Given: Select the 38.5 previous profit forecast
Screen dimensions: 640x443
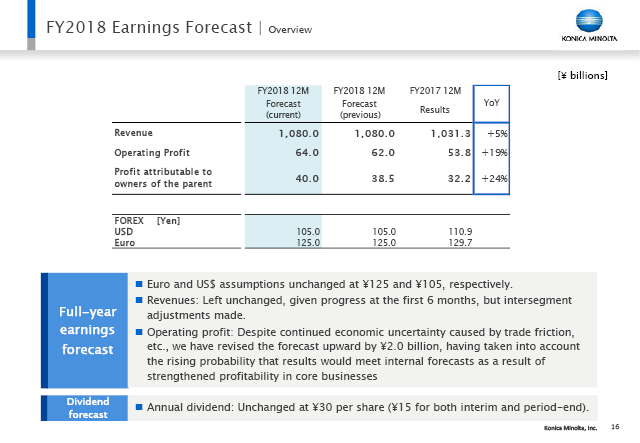Looking at the screenshot, I should [x=383, y=178].
